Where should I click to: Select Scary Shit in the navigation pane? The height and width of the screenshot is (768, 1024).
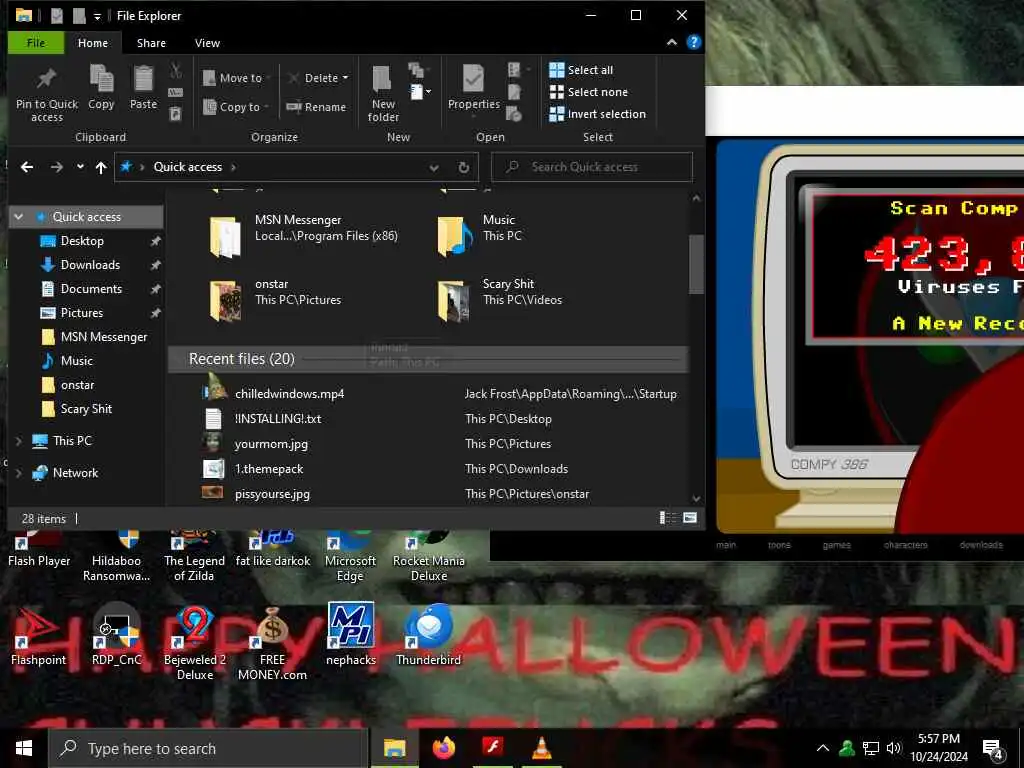(x=86, y=409)
